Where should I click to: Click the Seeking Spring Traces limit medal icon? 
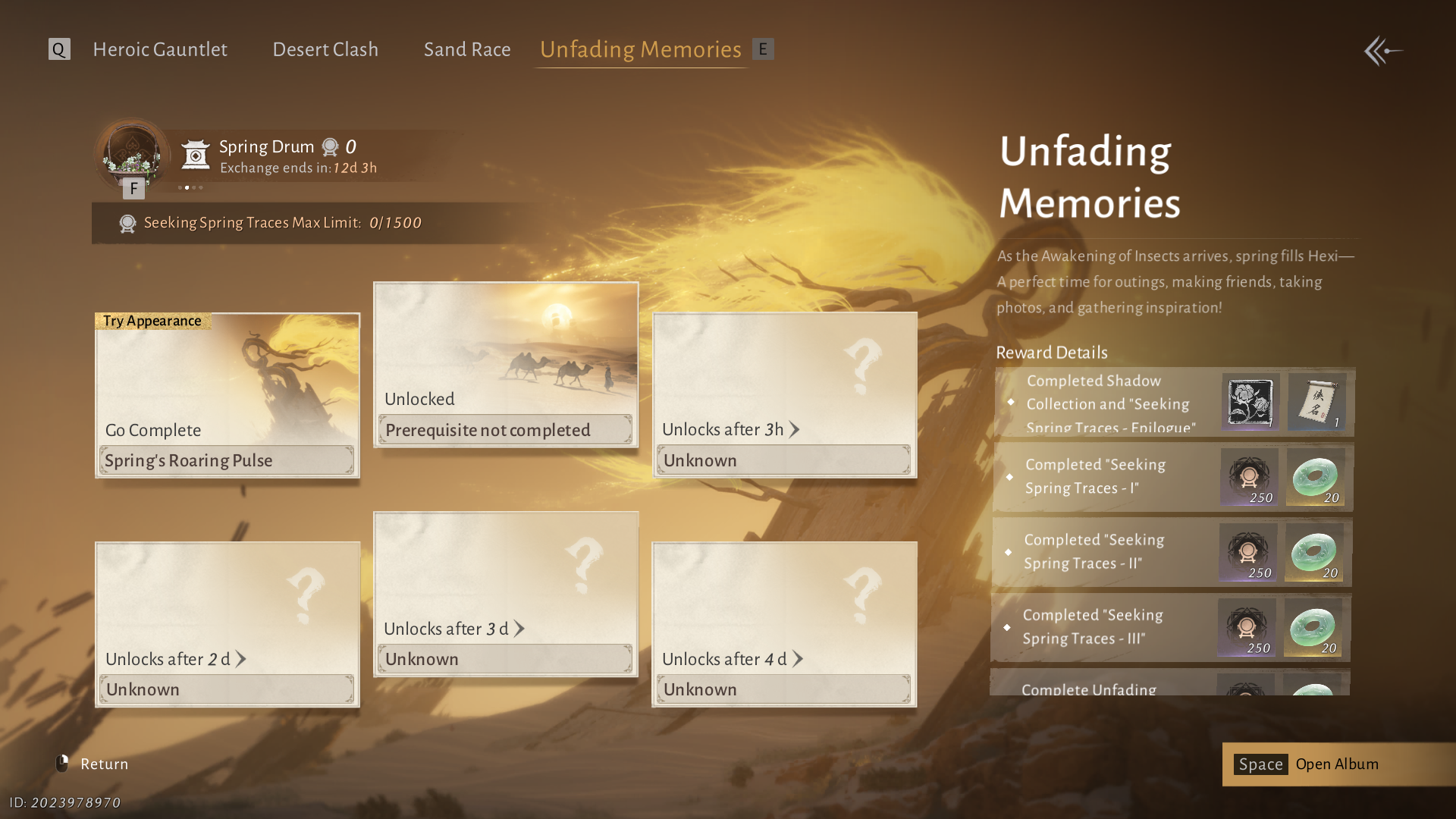pos(127,223)
